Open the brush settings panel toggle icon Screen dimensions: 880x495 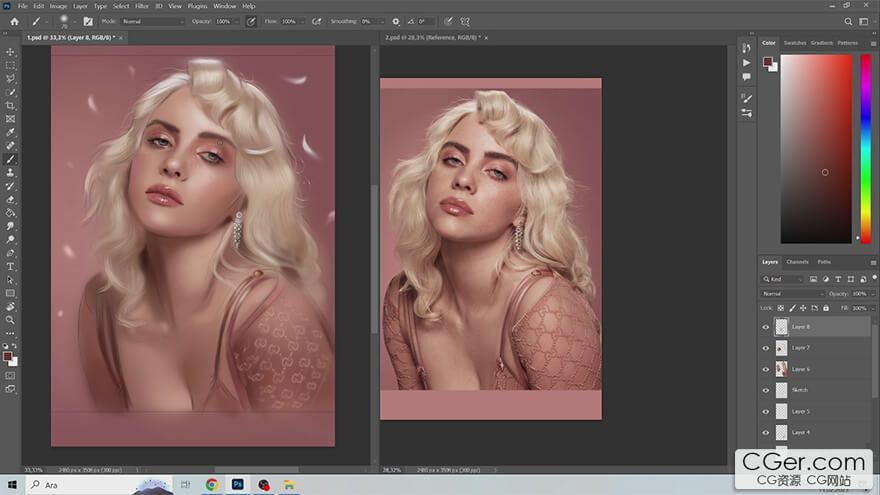click(x=88, y=21)
